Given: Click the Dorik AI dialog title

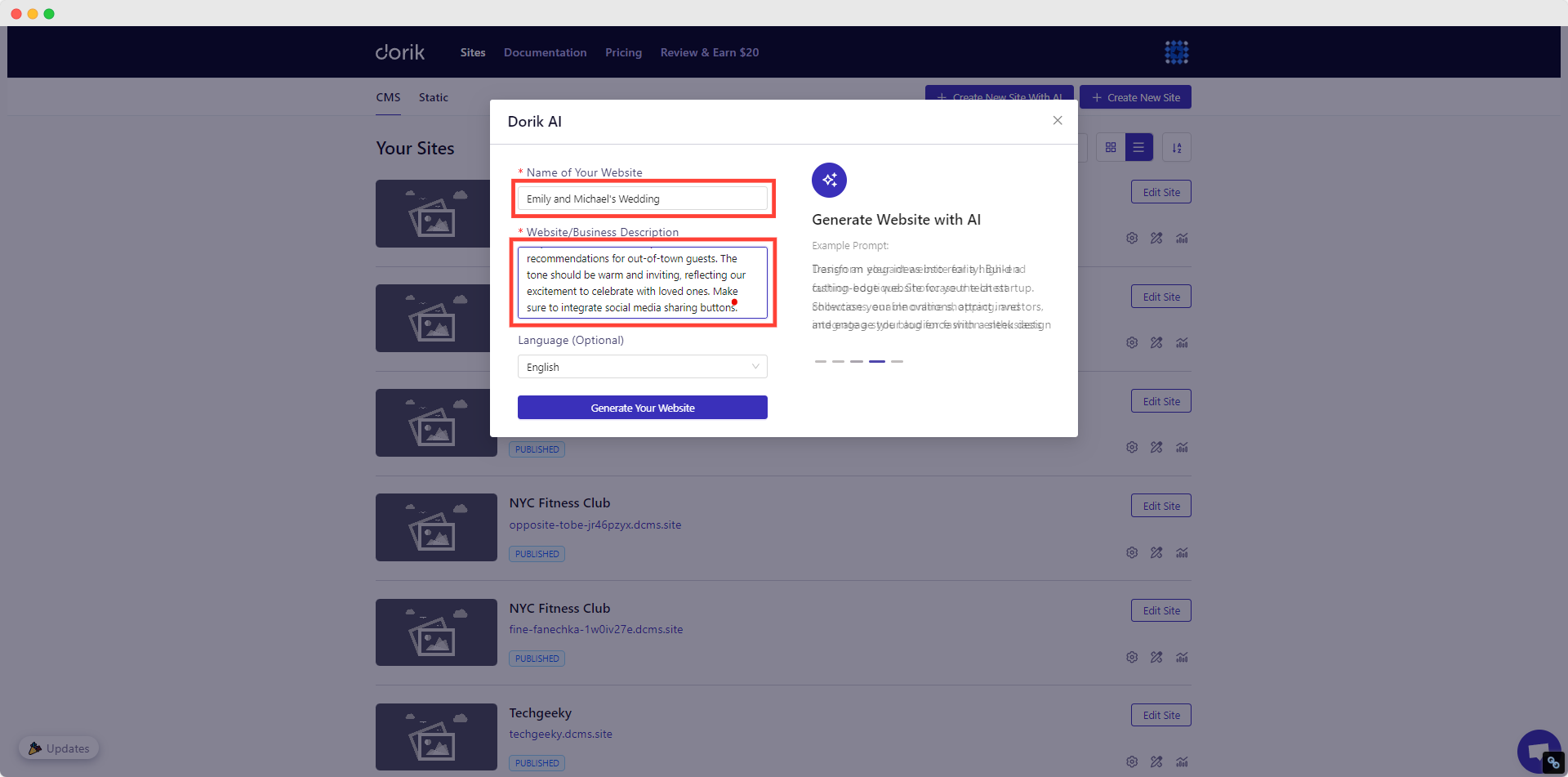Looking at the screenshot, I should [x=534, y=121].
